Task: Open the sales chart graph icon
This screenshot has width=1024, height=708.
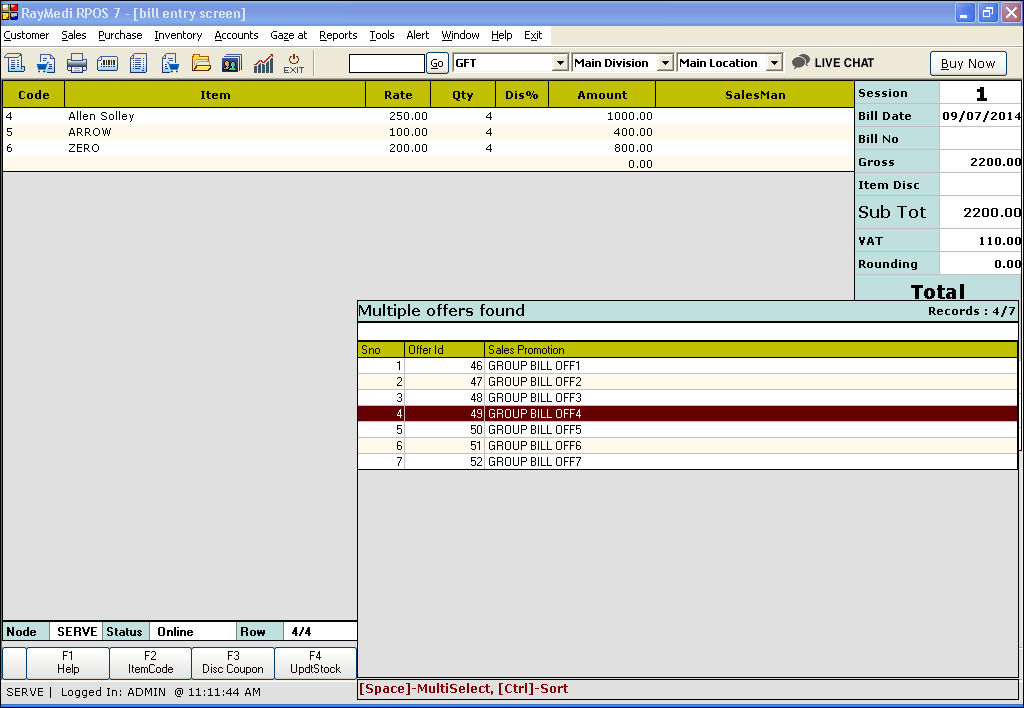Action: pos(263,63)
